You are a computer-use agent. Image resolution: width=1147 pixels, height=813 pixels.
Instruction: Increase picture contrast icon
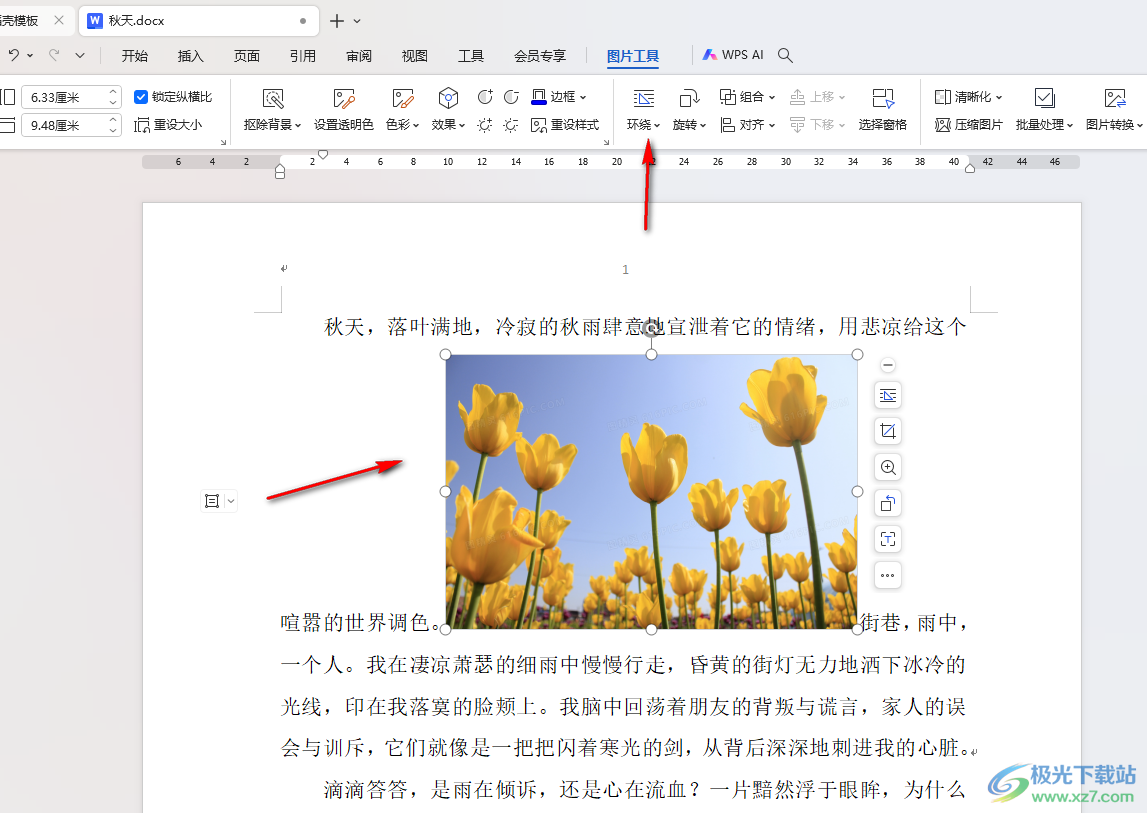point(485,97)
